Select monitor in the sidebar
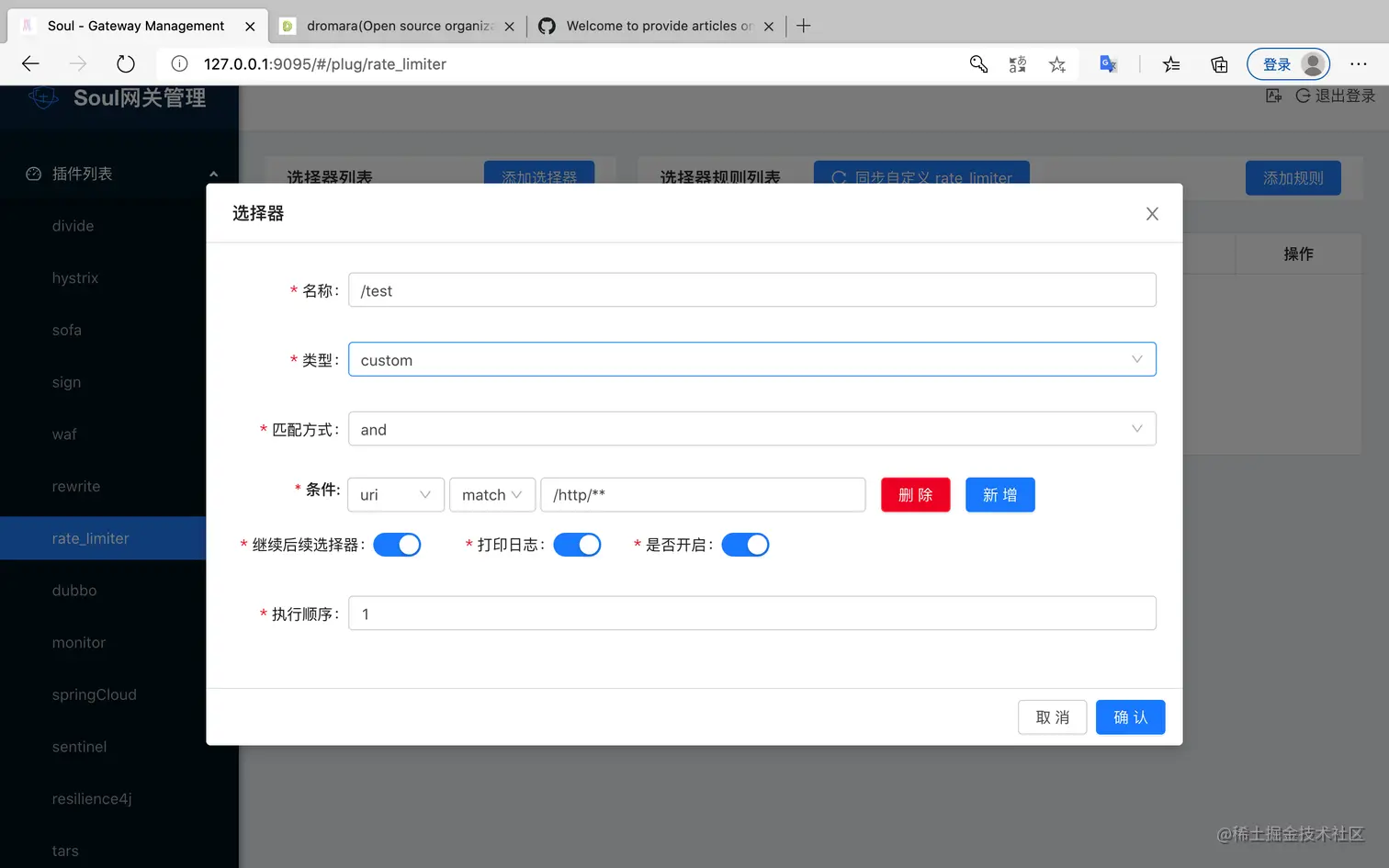The height and width of the screenshot is (868, 1389). 79,643
